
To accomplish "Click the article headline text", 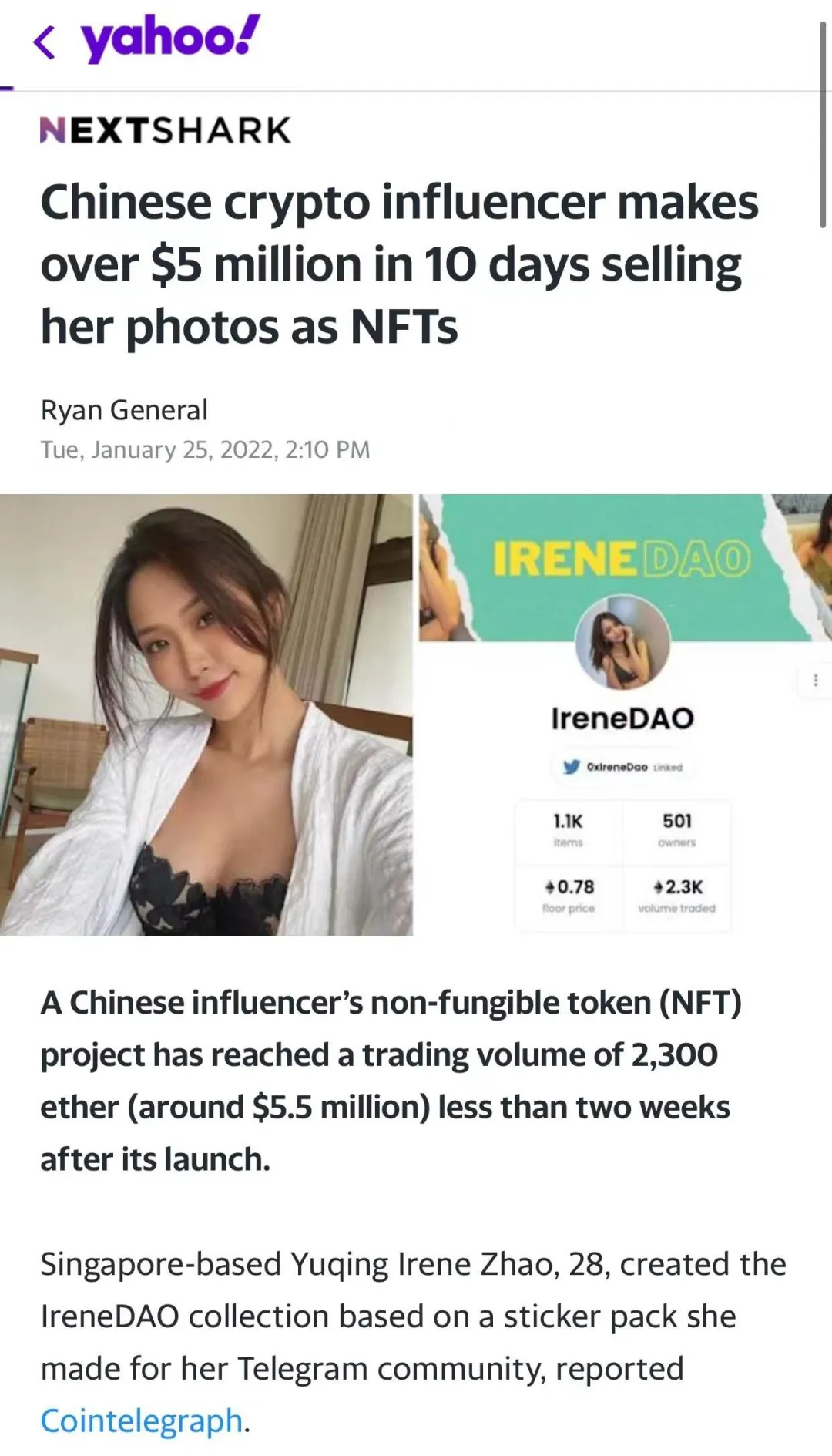I will (x=399, y=264).
